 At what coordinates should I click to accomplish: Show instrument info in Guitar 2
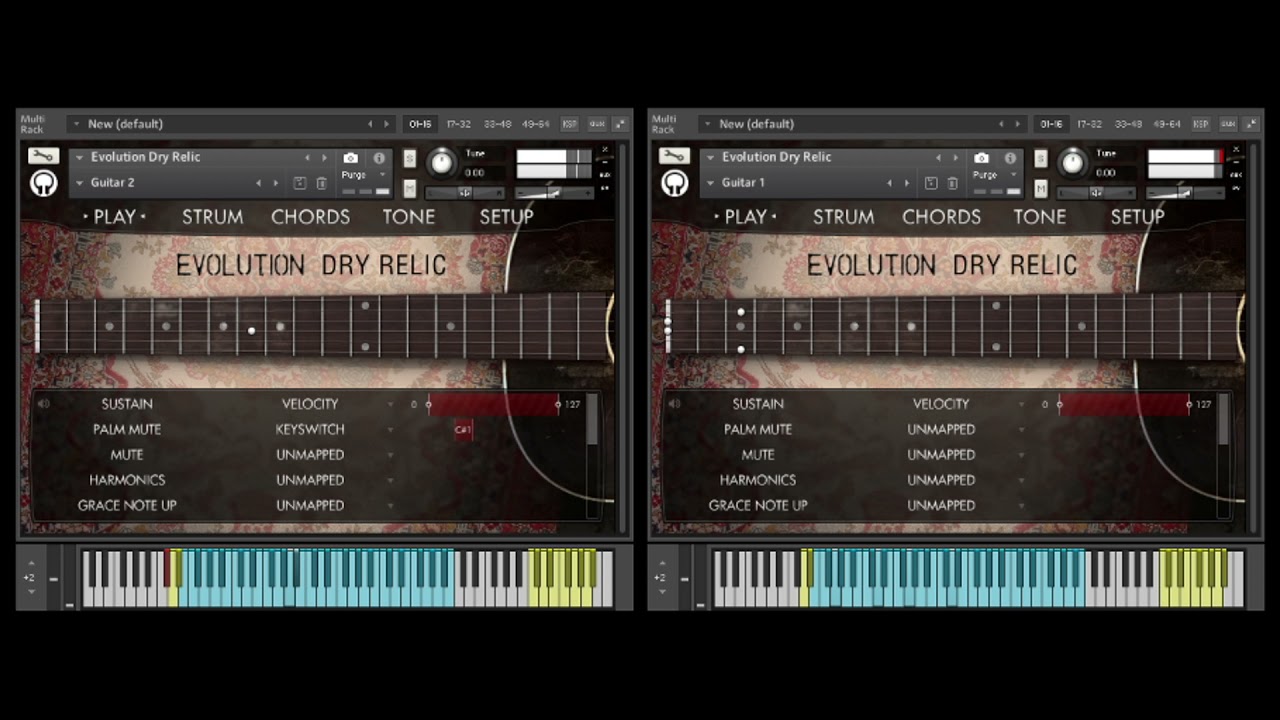click(x=379, y=158)
